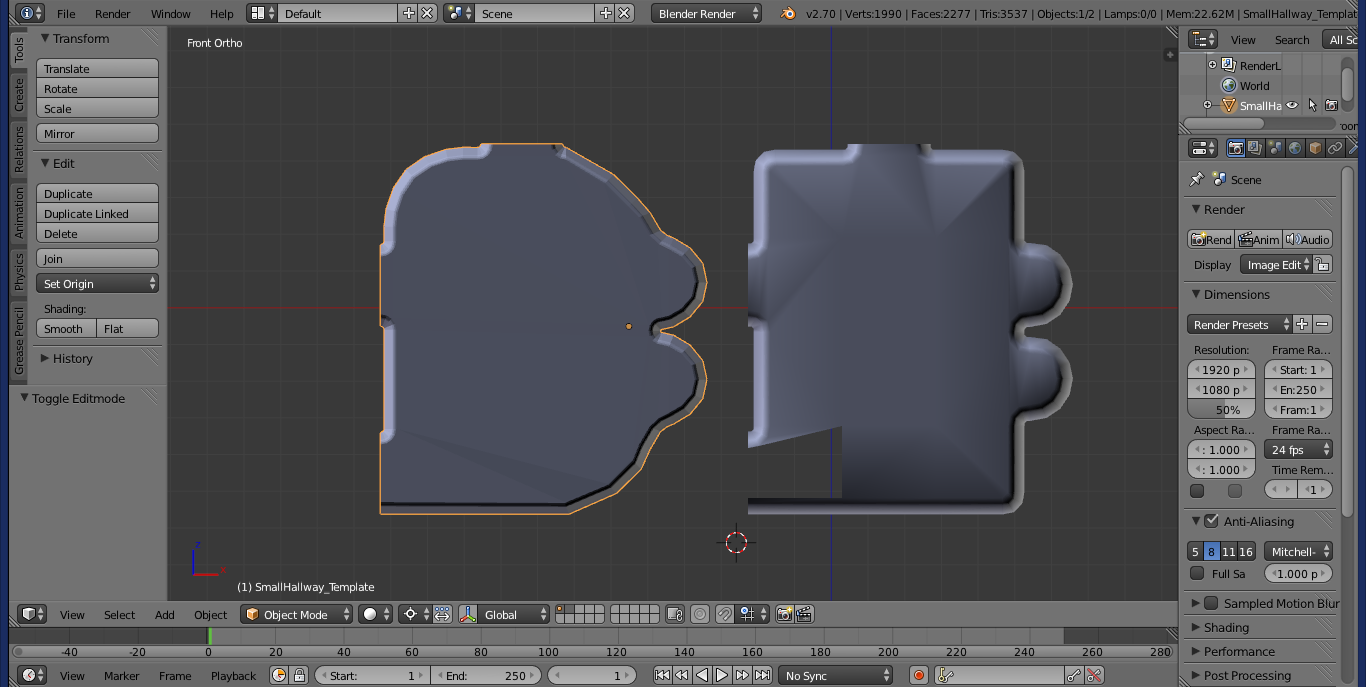Toggle snap during transform magnet icon
The image size is (1366, 687).
pyautogui.click(x=726, y=614)
